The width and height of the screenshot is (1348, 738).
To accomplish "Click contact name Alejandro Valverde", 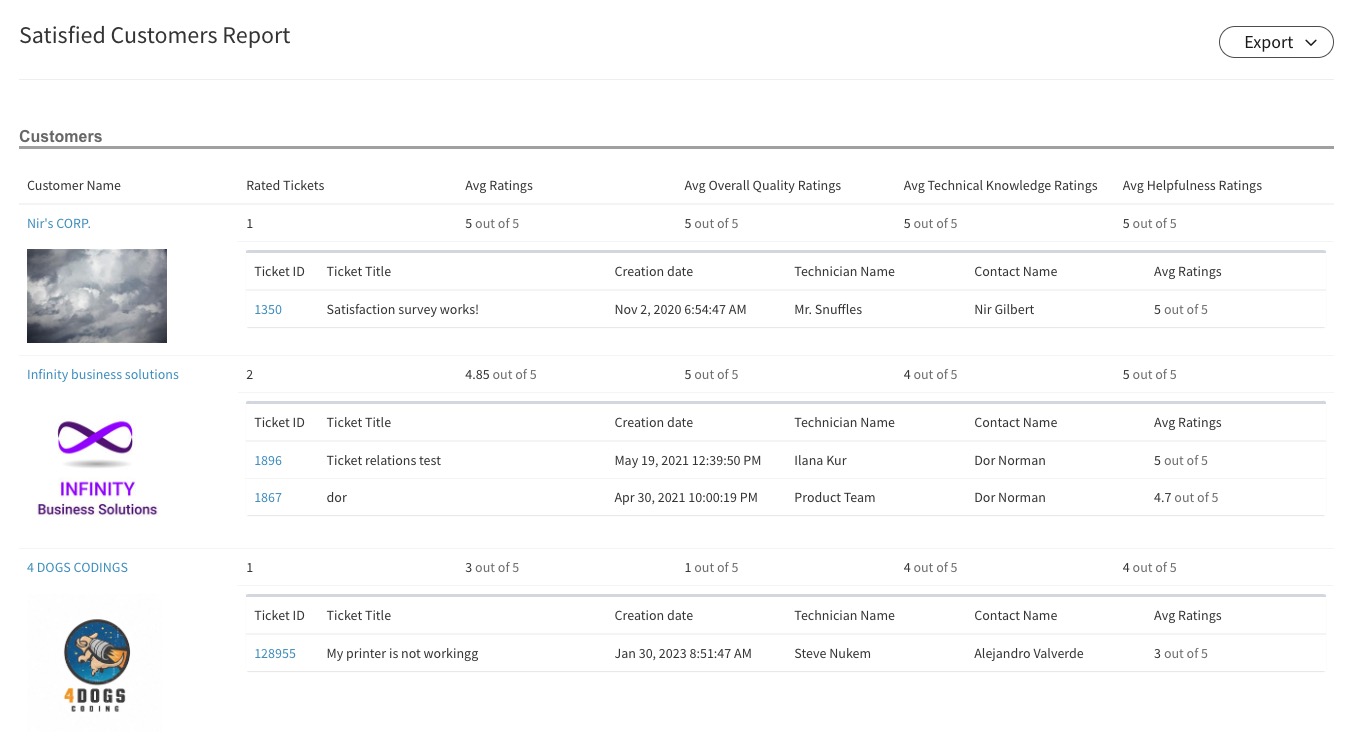I will [1029, 654].
